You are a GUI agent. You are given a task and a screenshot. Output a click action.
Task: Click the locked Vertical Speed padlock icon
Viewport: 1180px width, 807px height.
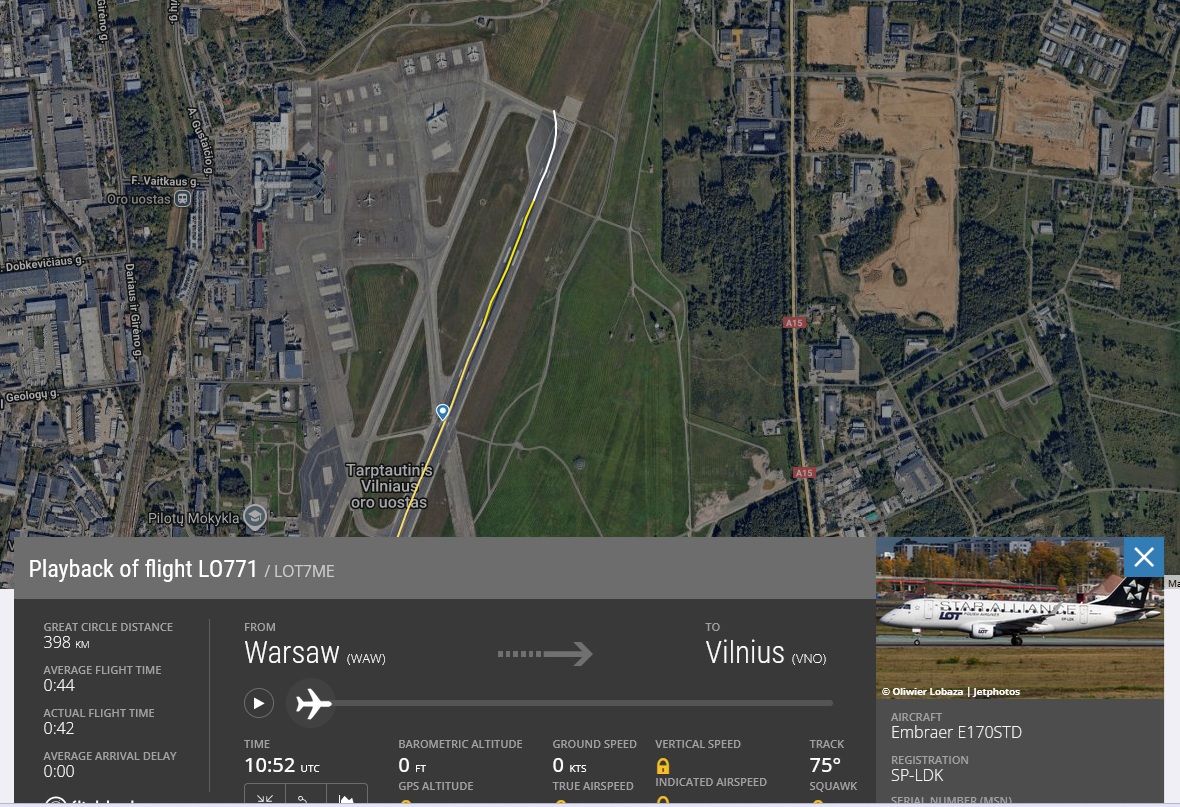pyautogui.click(x=663, y=766)
